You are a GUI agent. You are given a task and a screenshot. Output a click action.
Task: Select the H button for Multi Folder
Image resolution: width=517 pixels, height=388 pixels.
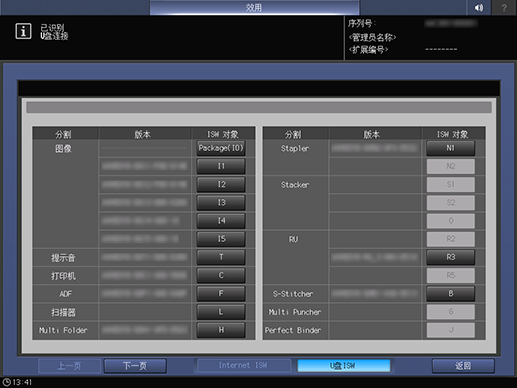[x=221, y=330]
